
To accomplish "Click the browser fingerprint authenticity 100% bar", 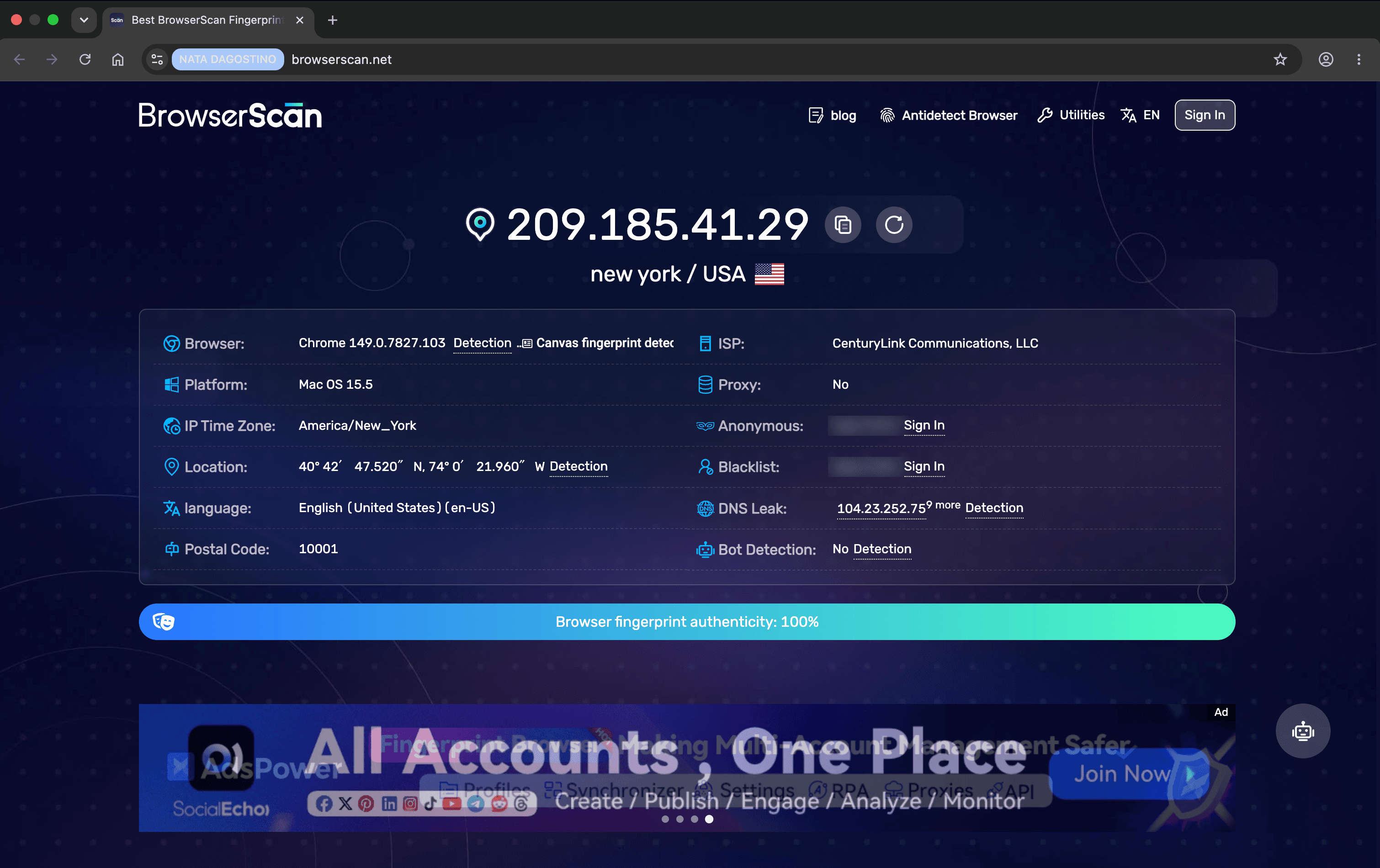I will coord(686,622).
